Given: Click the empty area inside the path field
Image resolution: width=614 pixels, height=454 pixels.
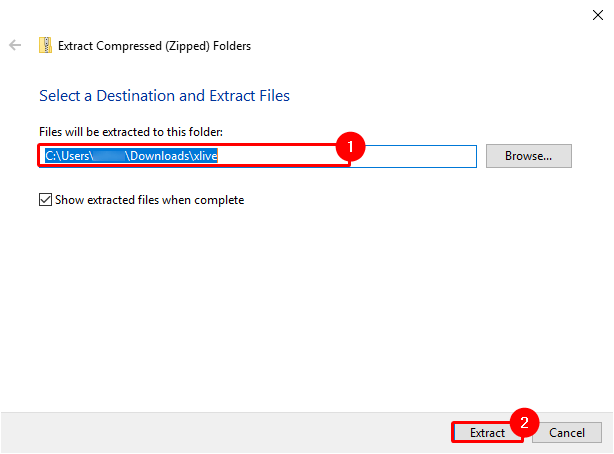Looking at the screenshot, I should point(420,156).
